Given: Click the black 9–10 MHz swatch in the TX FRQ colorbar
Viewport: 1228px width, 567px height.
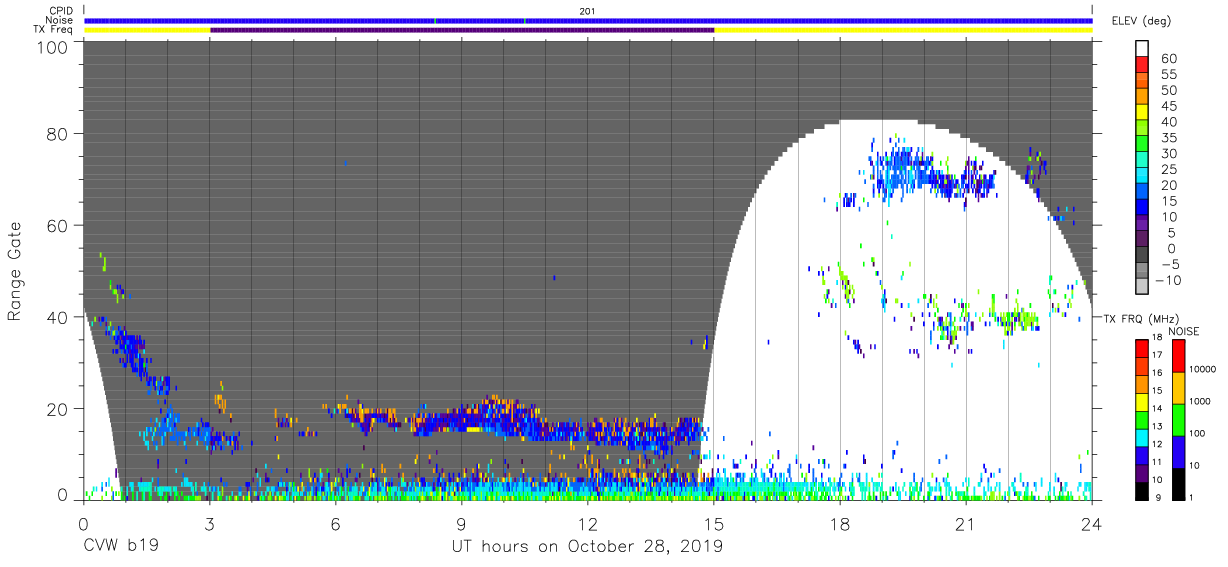Looking at the screenshot, I should coord(1143,490).
